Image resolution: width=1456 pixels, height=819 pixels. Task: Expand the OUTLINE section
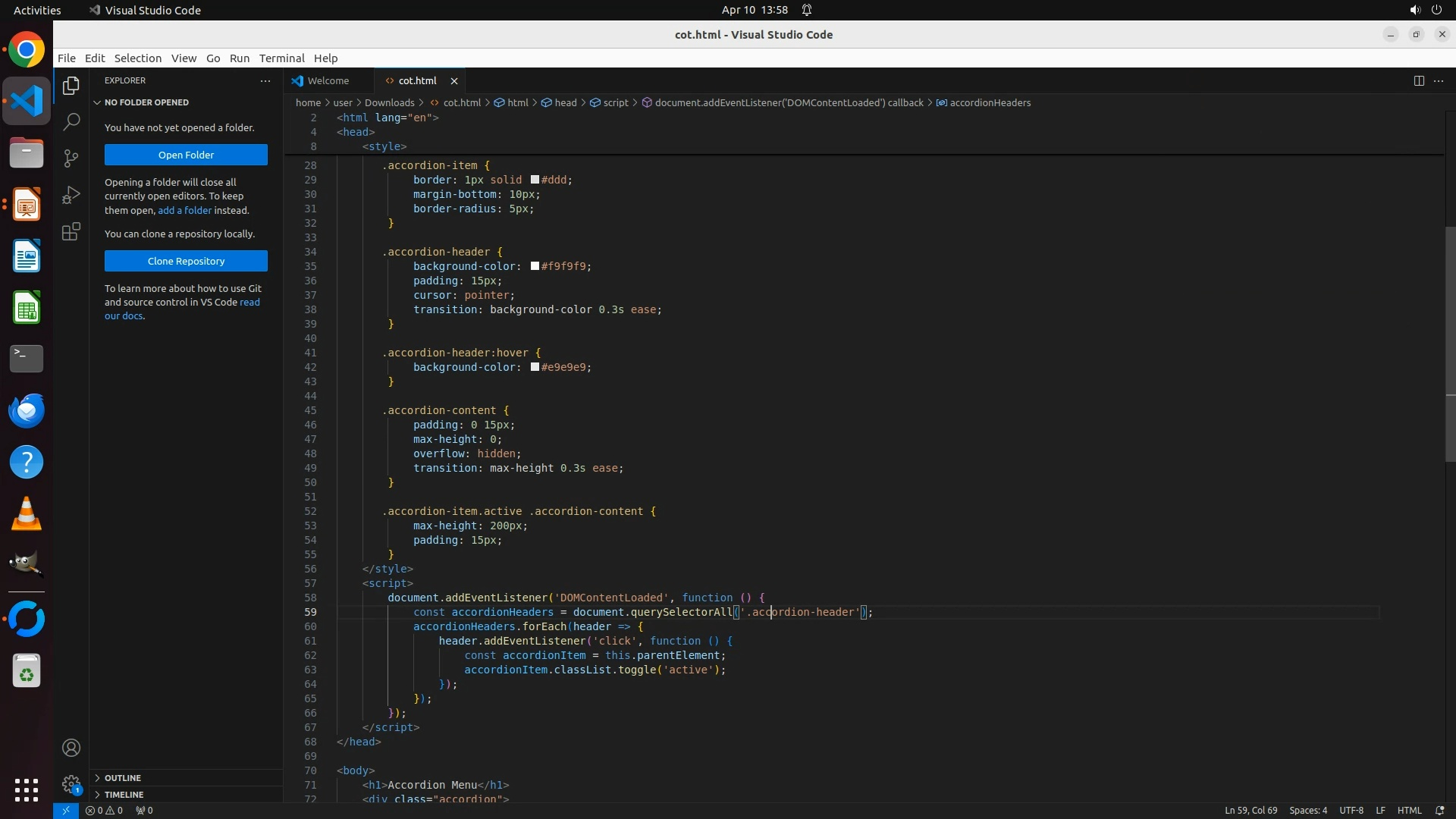pos(123,778)
